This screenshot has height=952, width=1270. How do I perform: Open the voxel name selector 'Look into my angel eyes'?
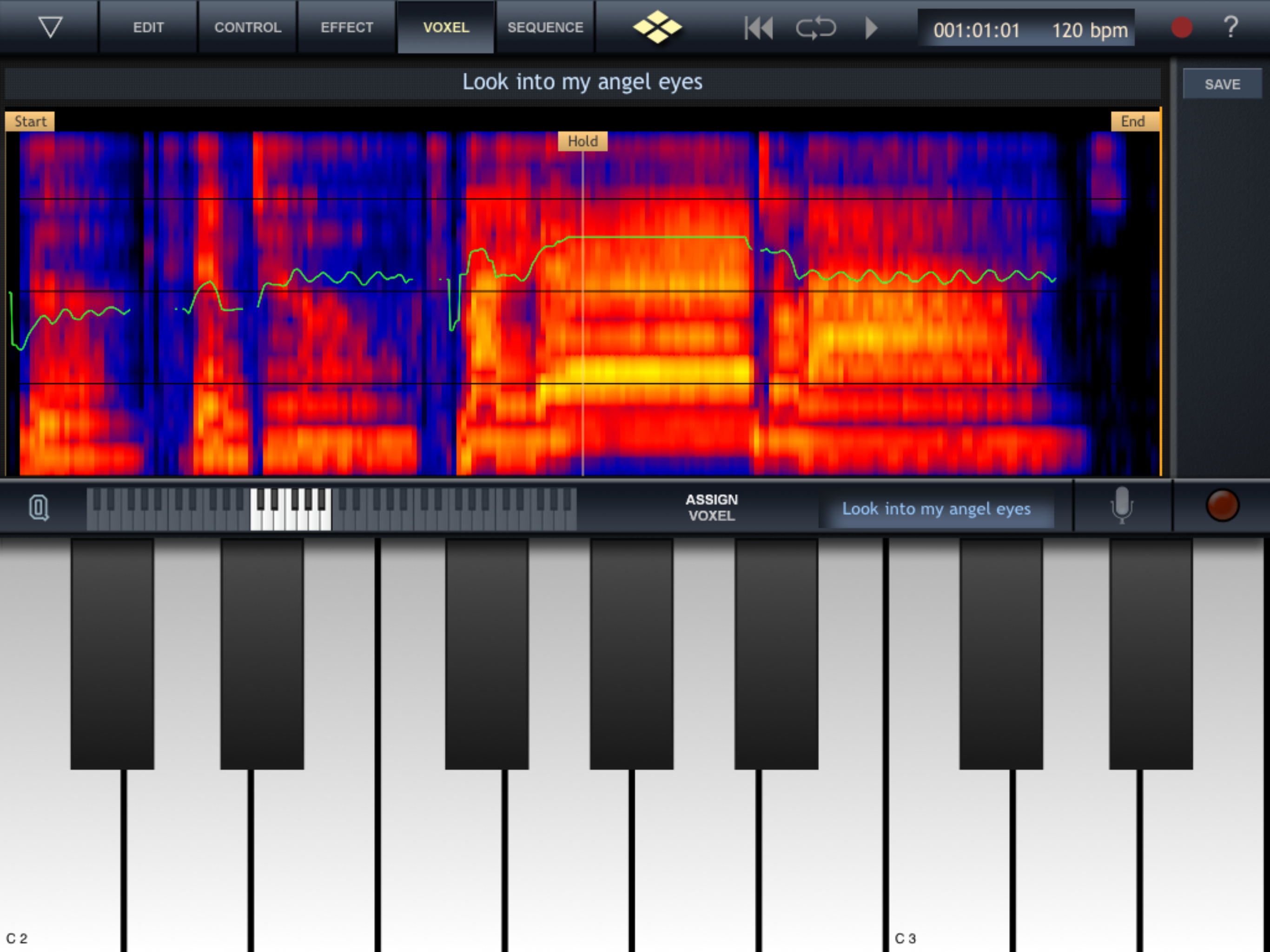pyautogui.click(x=936, y=509)
